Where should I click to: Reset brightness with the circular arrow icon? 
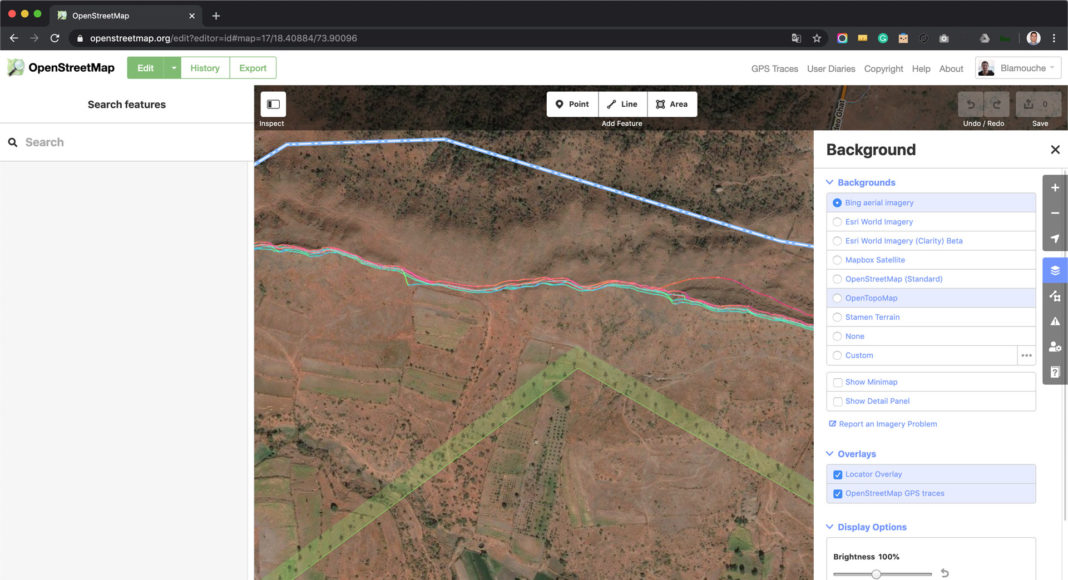(945, 574)
